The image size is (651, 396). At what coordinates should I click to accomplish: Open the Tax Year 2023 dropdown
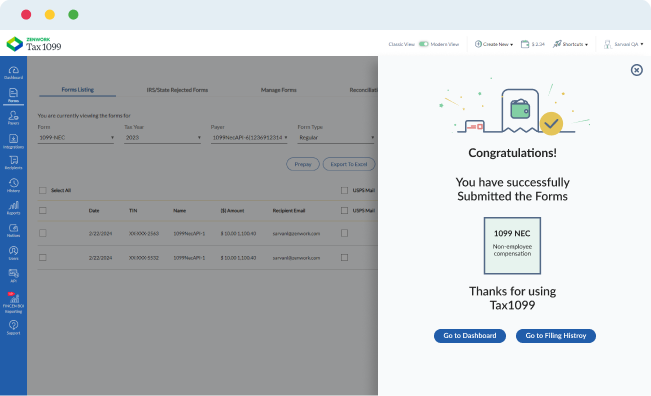point(162,138)
